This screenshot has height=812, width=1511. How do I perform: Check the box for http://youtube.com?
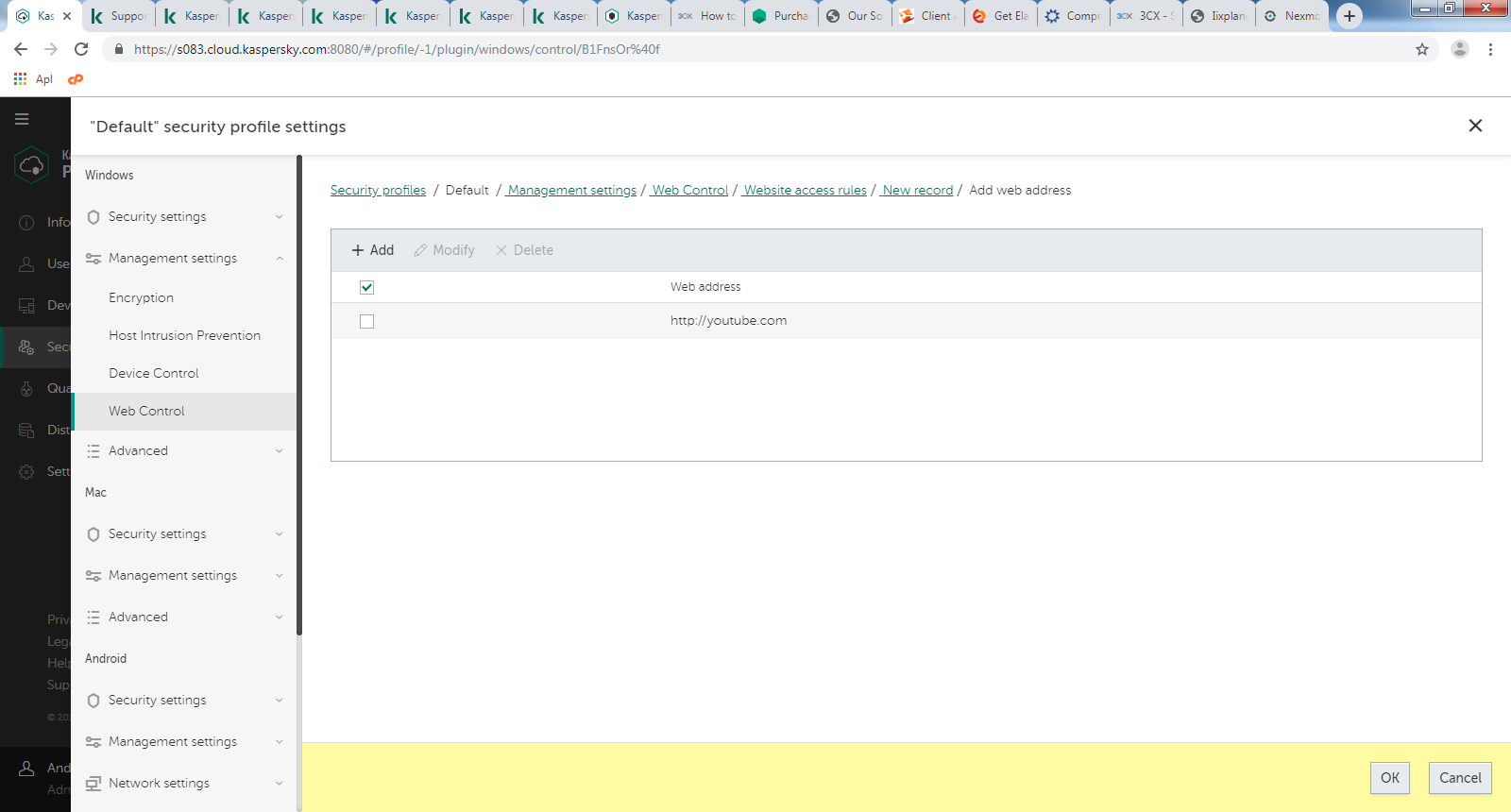pos(367,322)
